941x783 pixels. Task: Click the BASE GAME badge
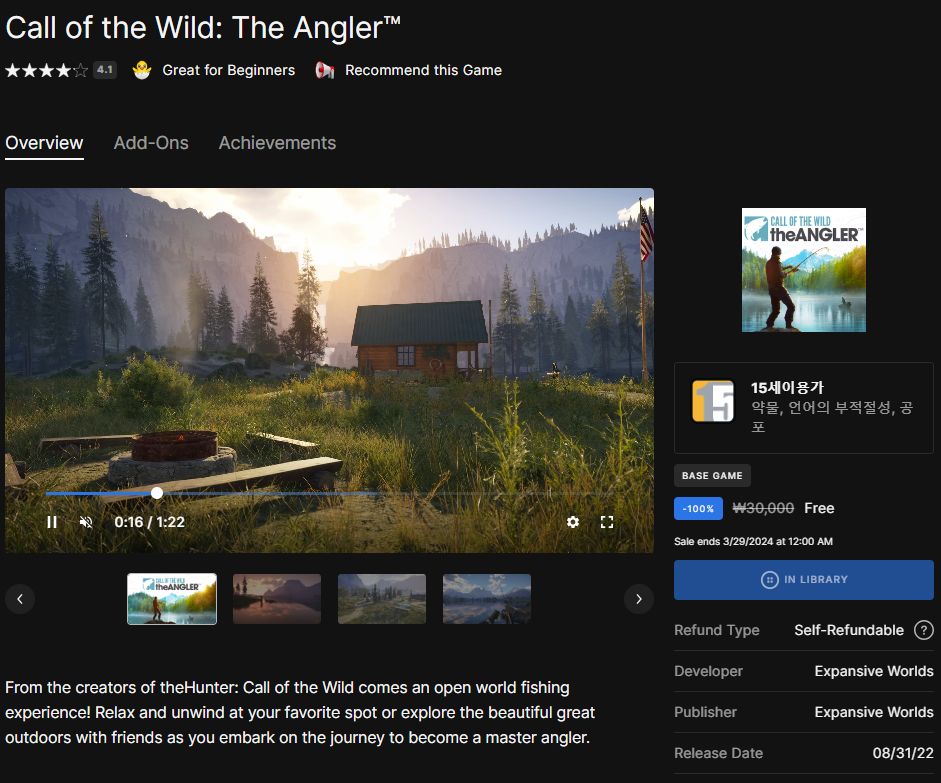[712, 475]
